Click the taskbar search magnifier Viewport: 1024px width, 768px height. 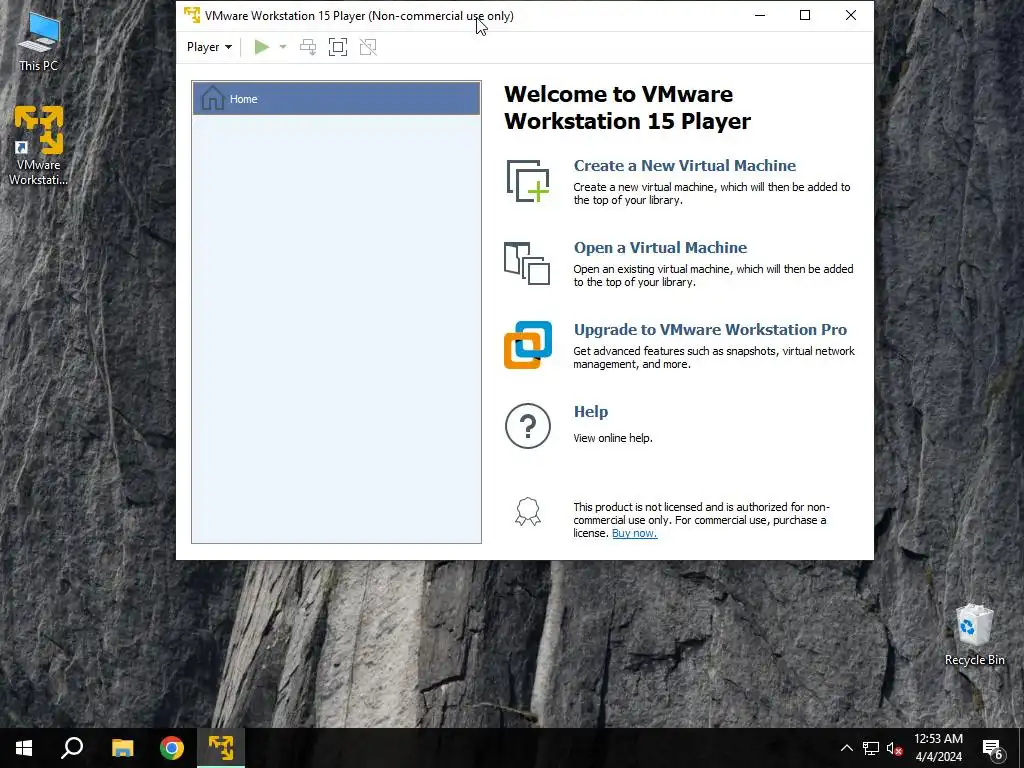[x=72, y=748]
